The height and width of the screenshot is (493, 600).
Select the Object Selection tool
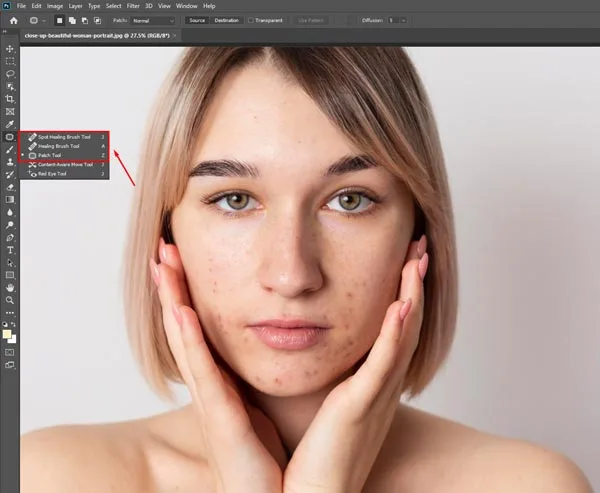[x=10, y=87]
